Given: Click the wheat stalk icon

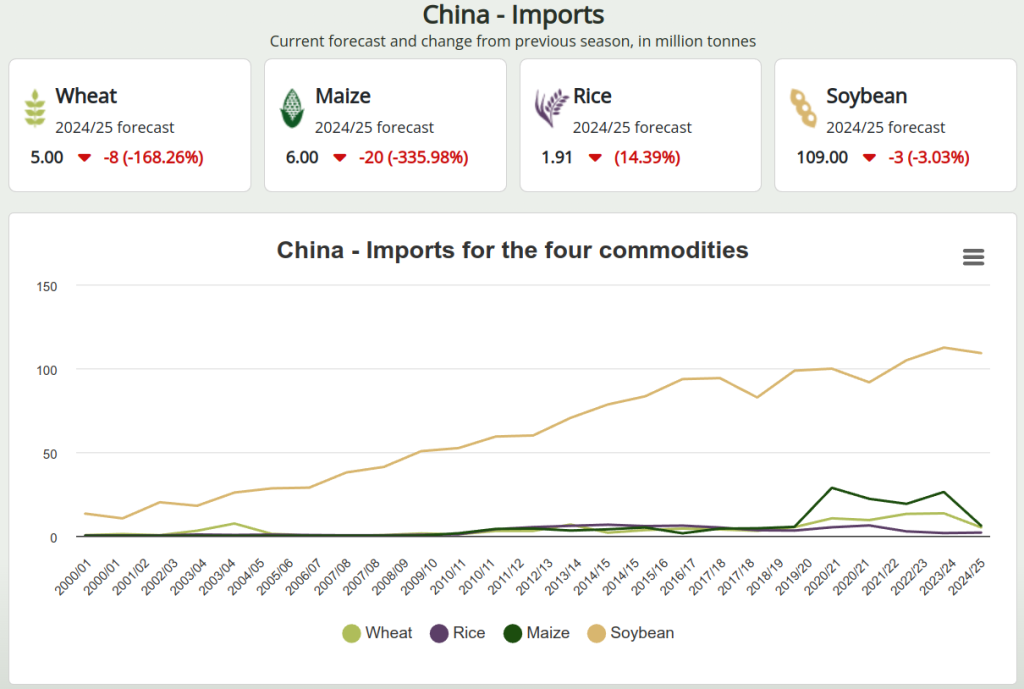Looking at the screenshot, I should (x=35, y=108).
